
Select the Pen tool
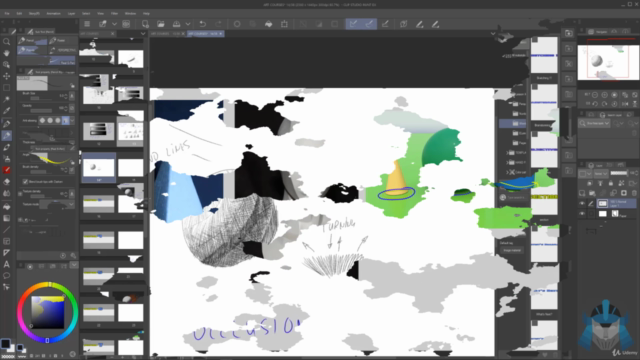coord(7,124)
